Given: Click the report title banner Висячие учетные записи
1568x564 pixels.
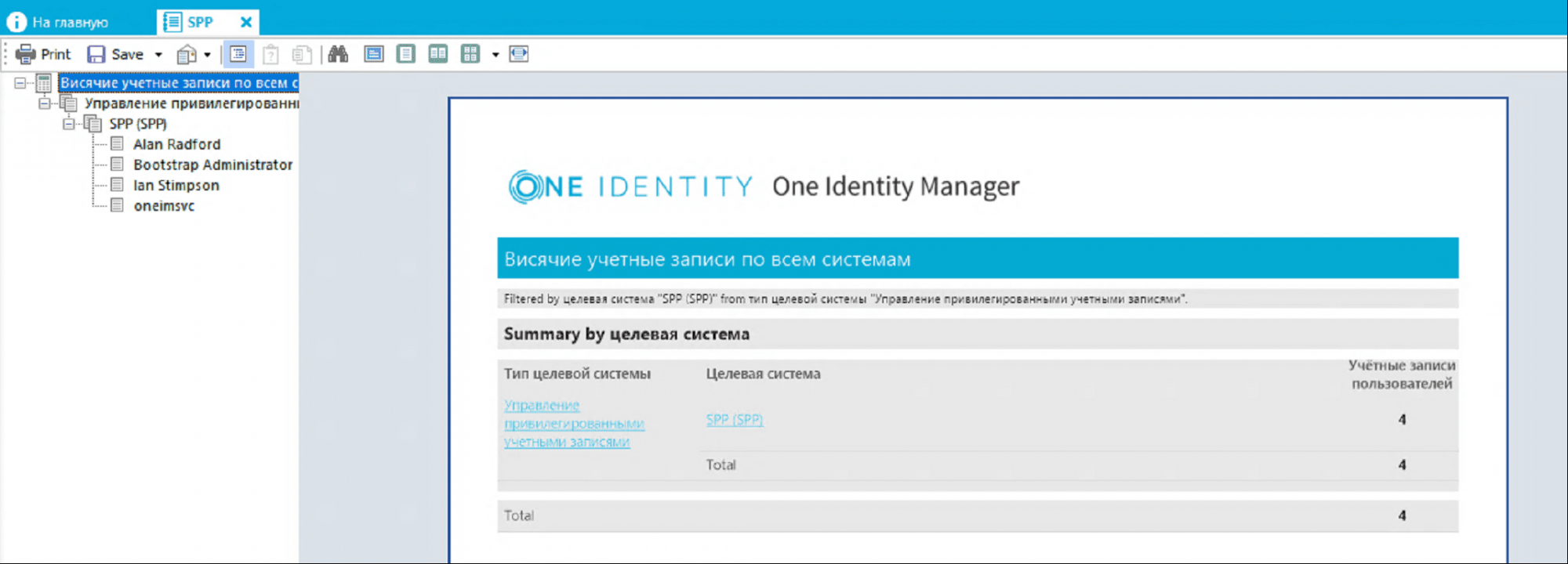Looking at the screenshot, I should click(x=978, y=258).
